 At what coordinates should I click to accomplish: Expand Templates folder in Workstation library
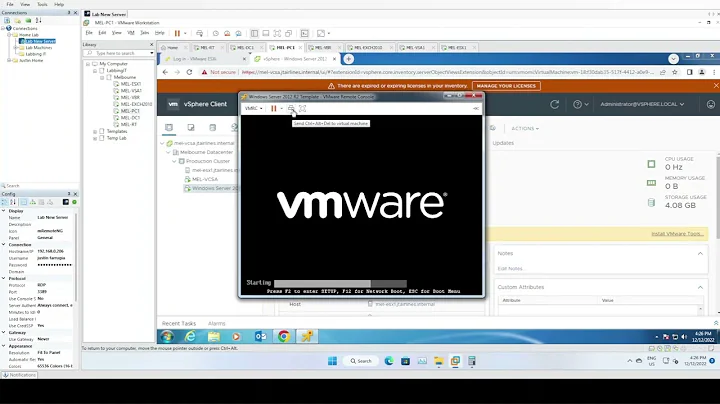point(95,131)
